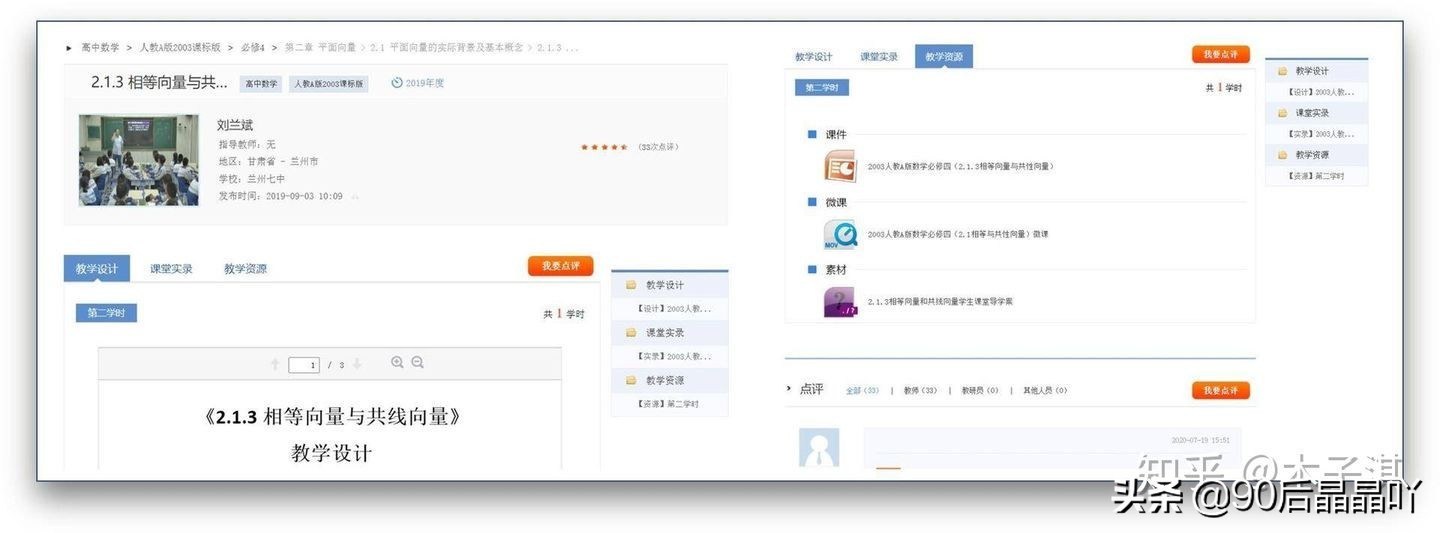Switch to the 课堂实录 tab on left panel
The height and width of the screenshot is (533, 1440).
(171, 269)
